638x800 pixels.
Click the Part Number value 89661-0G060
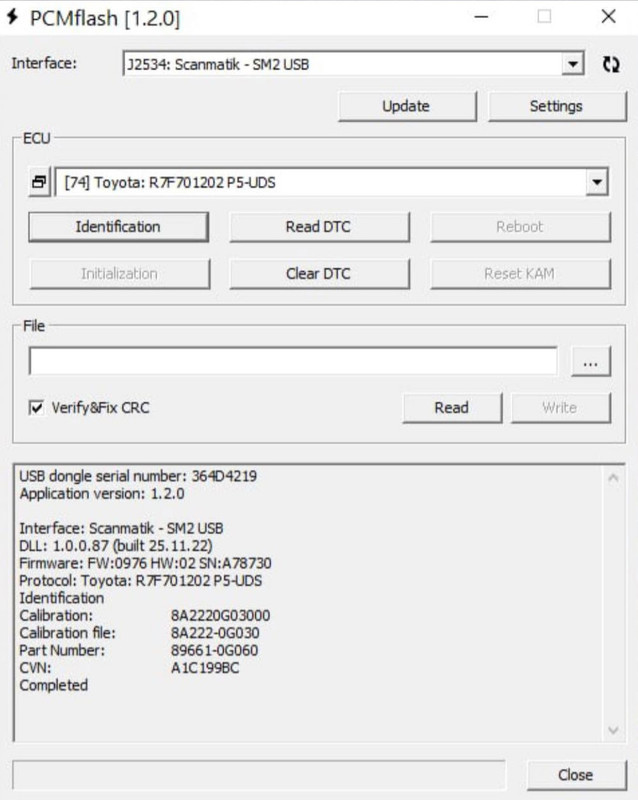coord(214,651)
